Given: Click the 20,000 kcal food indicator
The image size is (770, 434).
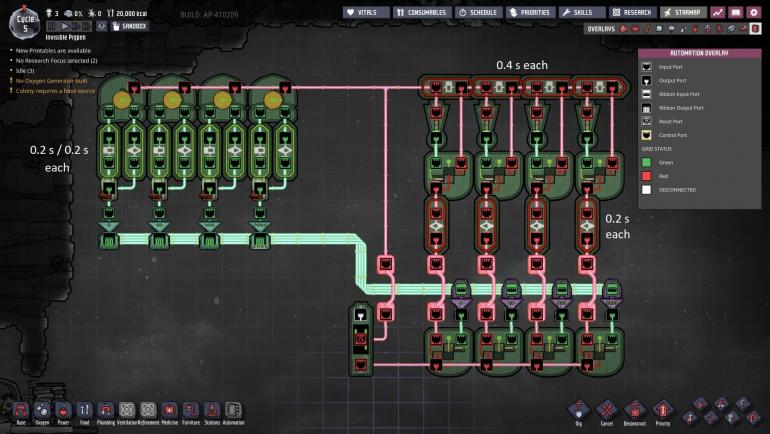Looking at the screenshot, I should point(127,13).
